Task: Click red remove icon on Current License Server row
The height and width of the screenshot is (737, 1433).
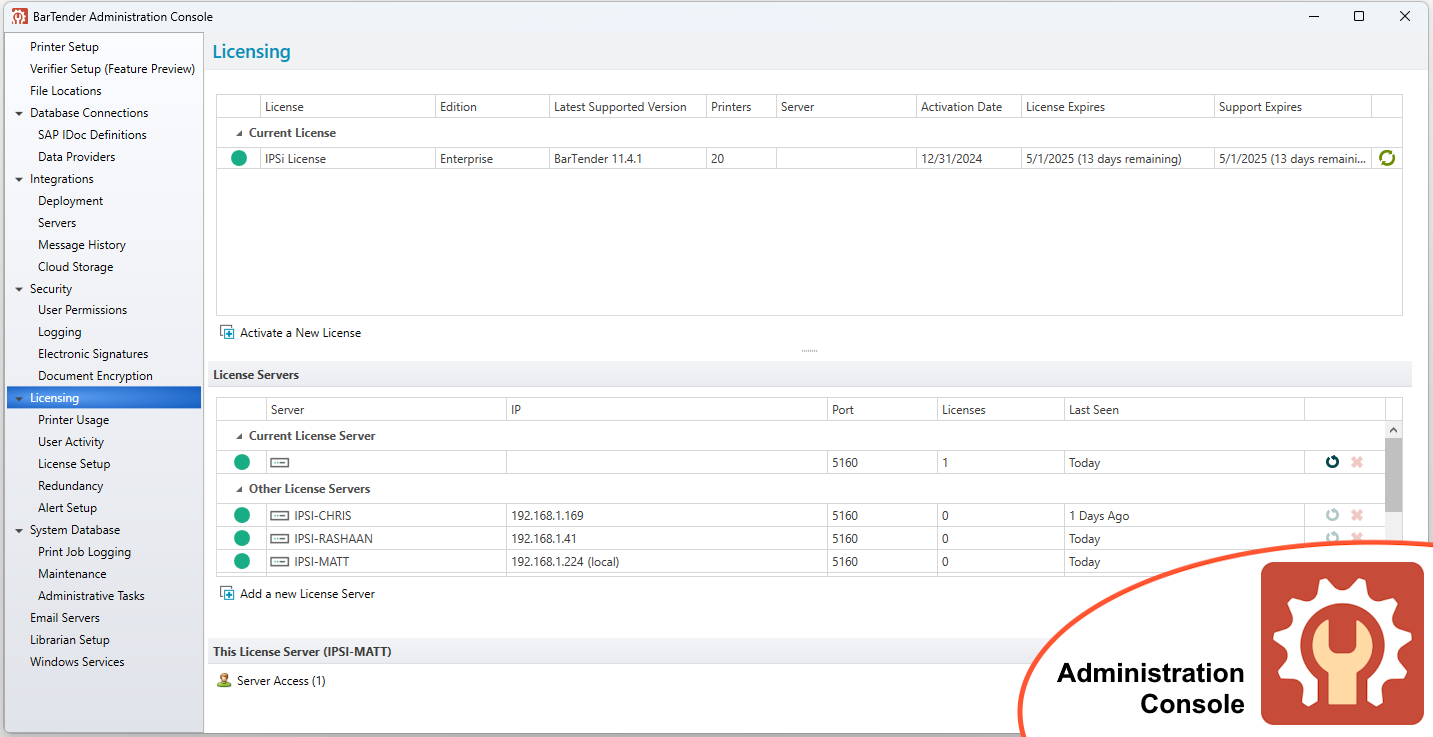Action: click(1357, 462)
